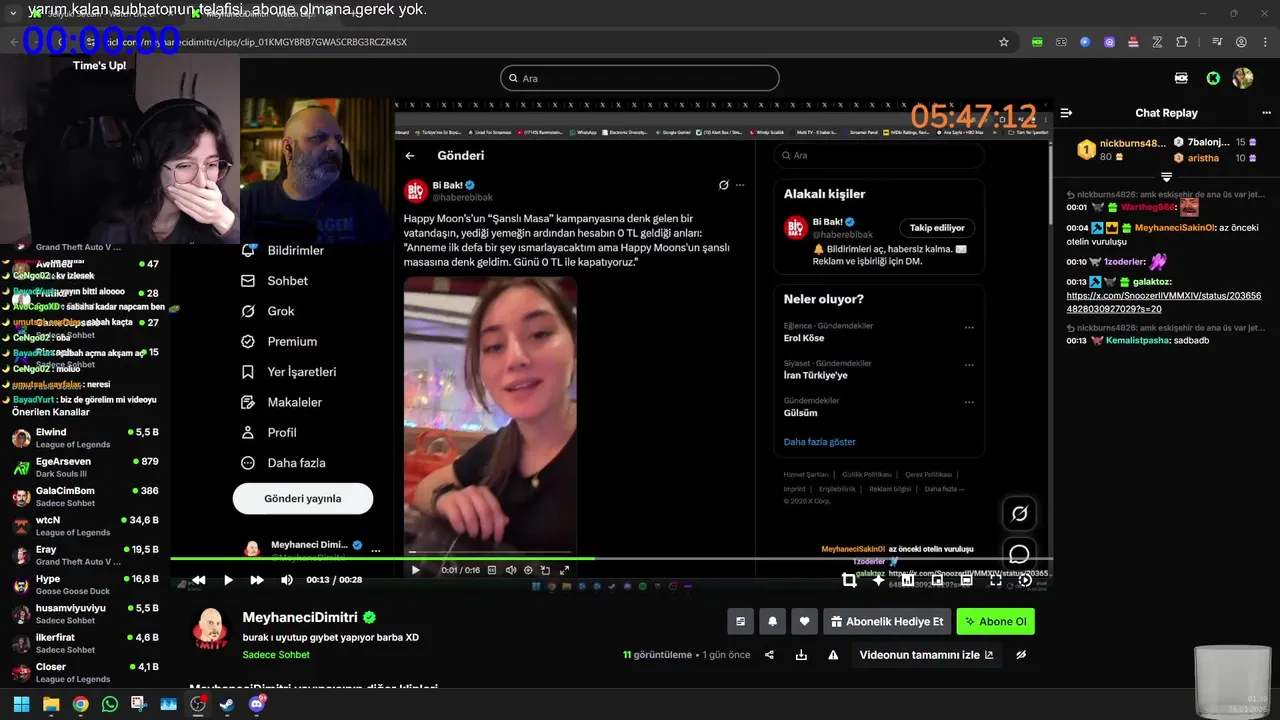Click the green Abone Ol button
The image size is (1280, 720).
(x=995, y=621)
